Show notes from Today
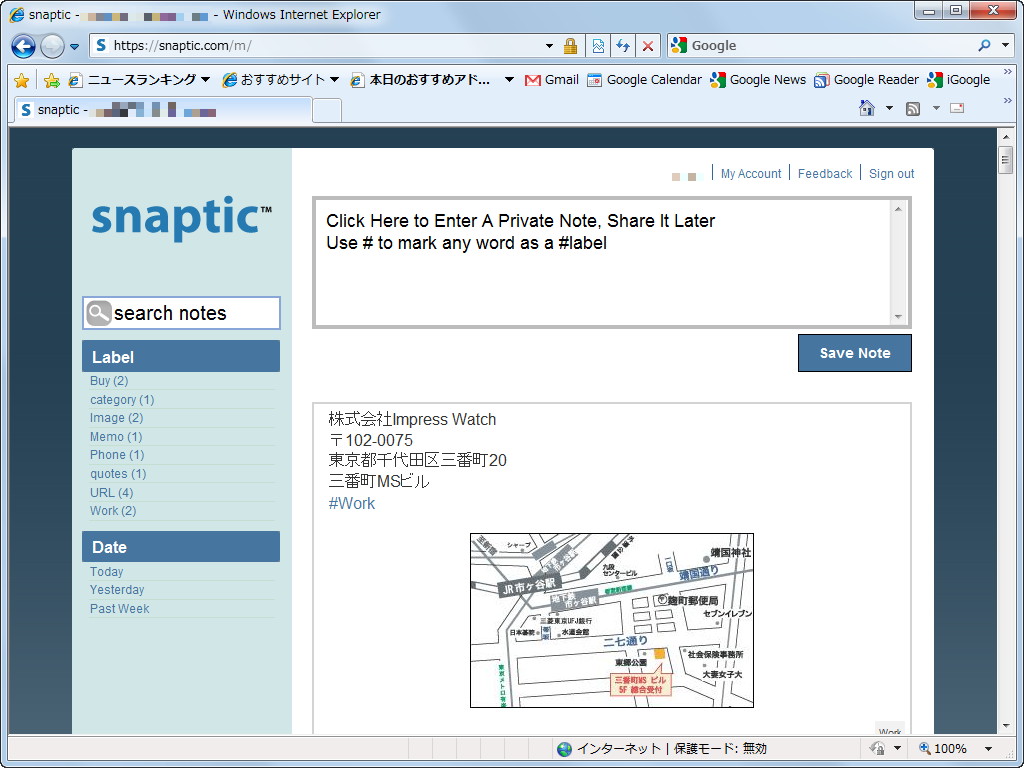This screenshot has width=1024, height=768. (x=106, y=571)
